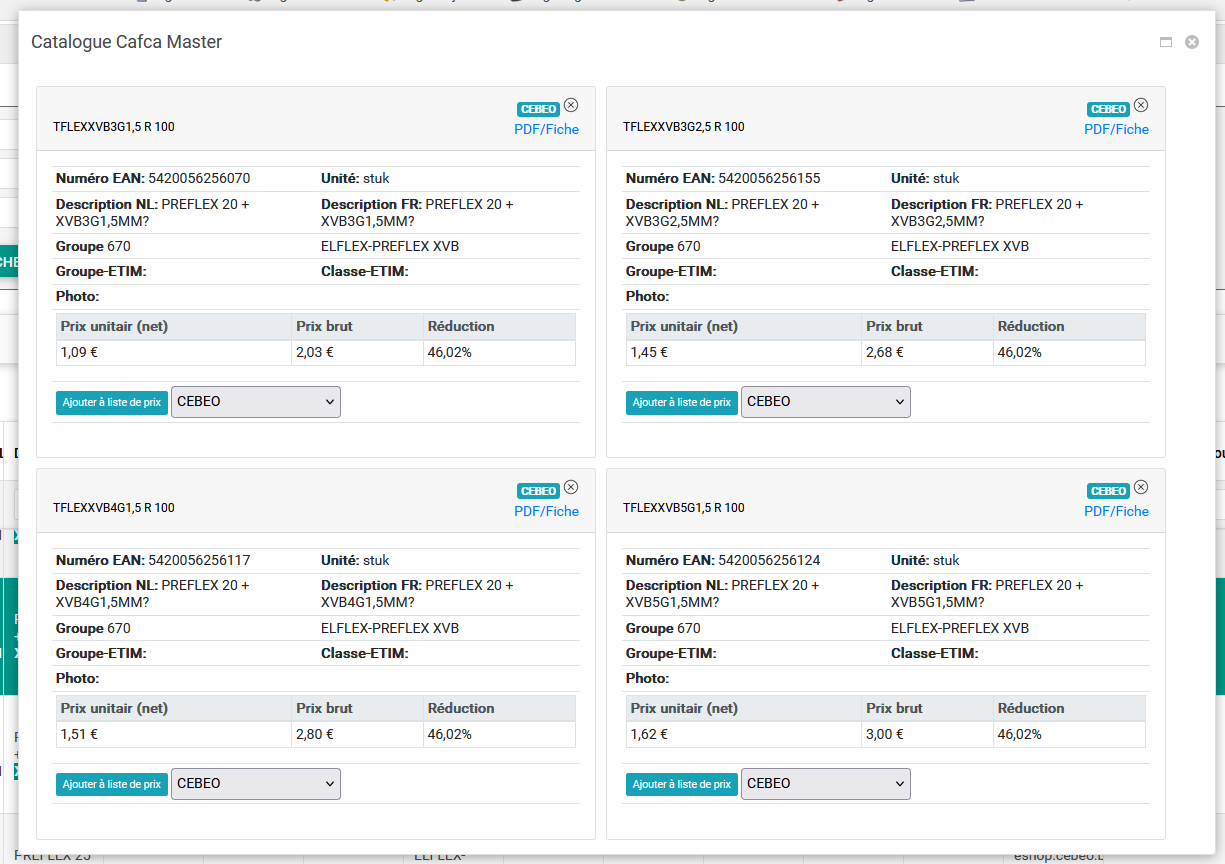The width and height of the screenshot is (1225, 864).
Task: Click CEBEO badge on TFLEXXVB3G1,5 card
Action: 538,109
